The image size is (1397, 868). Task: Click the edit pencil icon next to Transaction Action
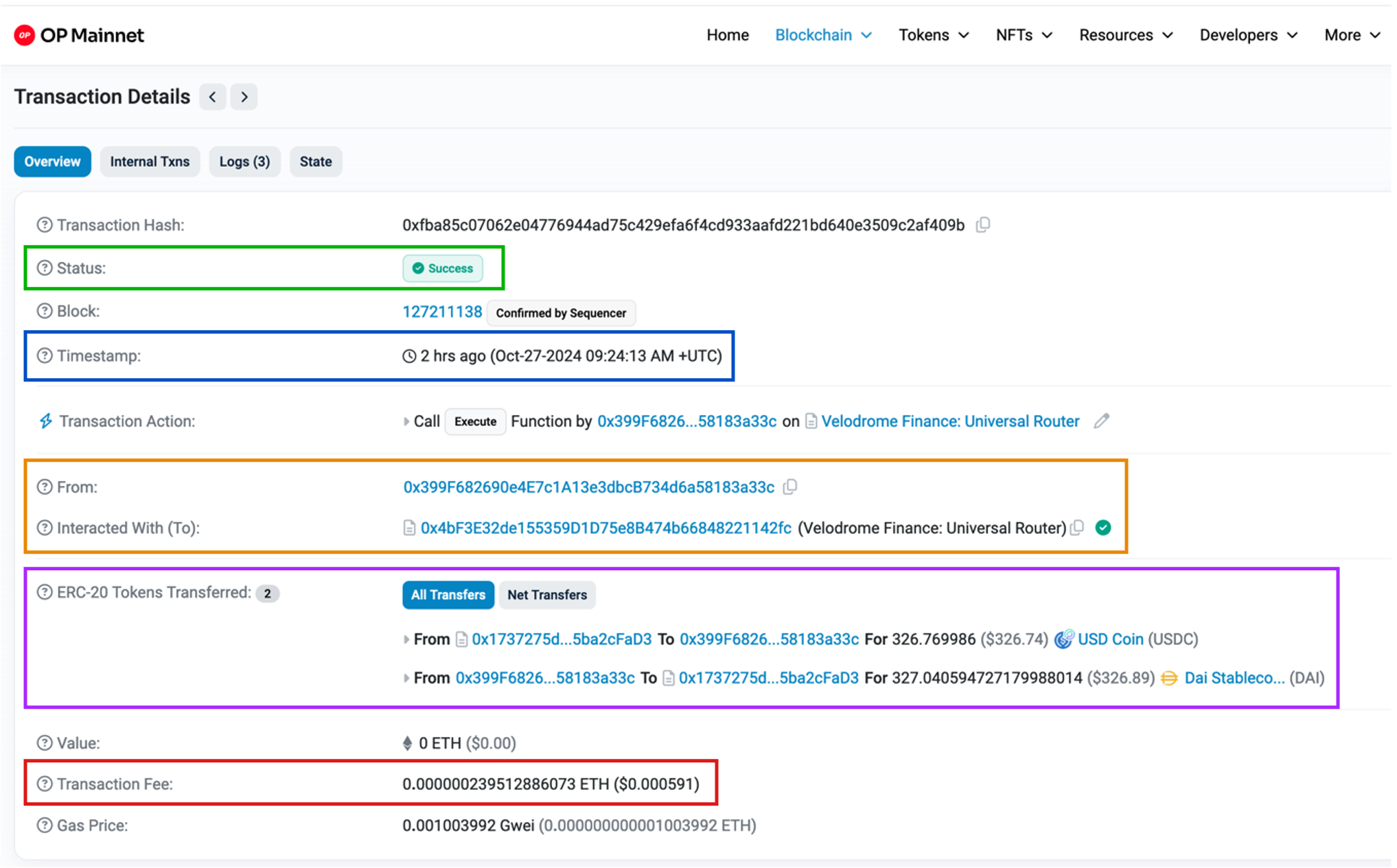tap(1101, 421)
